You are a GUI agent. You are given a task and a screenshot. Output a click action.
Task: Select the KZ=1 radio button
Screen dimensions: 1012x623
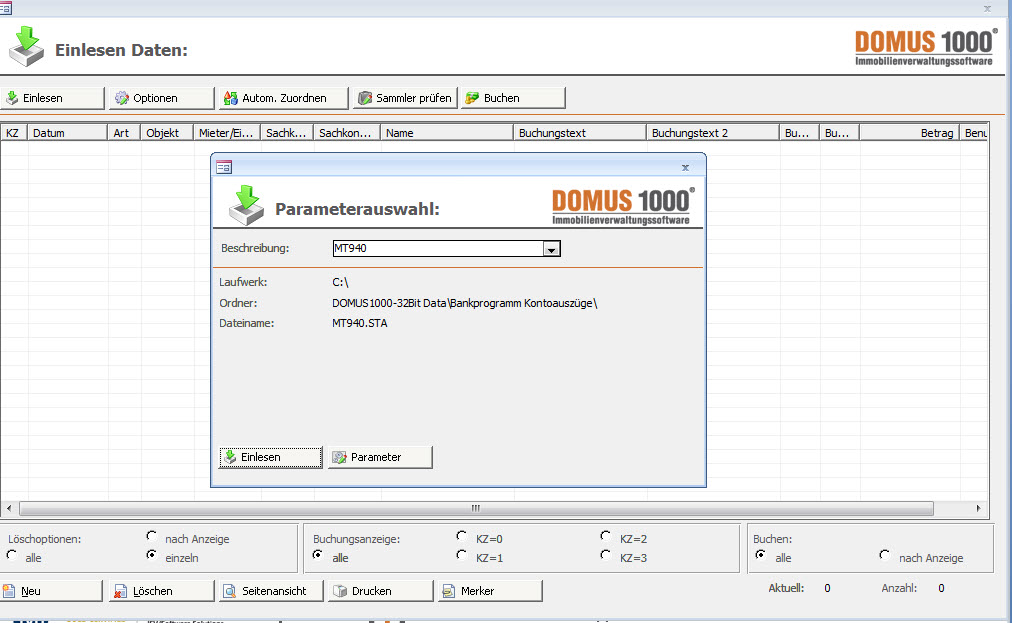[461, 555]
